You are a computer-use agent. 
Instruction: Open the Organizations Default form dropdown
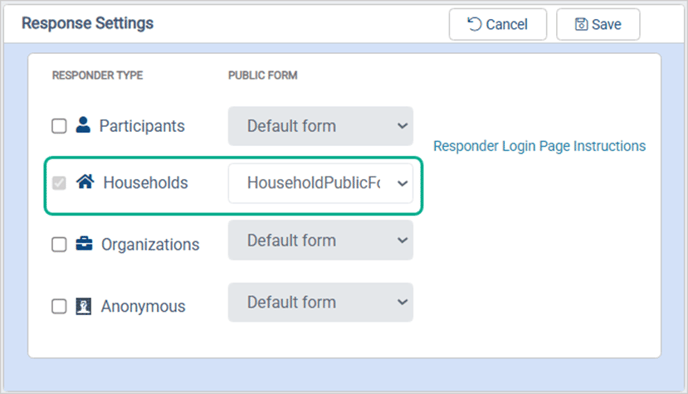320,240
